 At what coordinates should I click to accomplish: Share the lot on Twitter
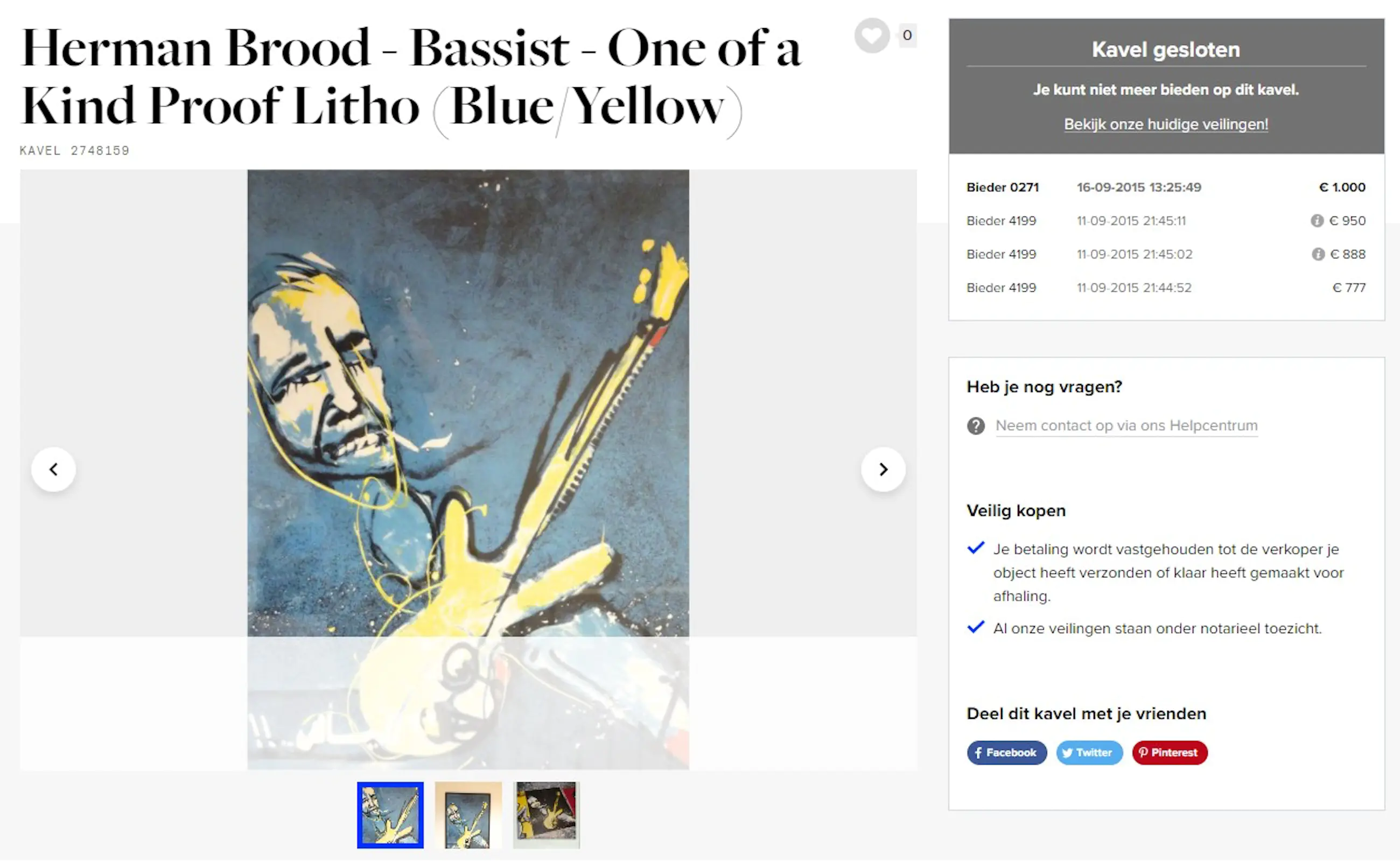click(1089, 753)
